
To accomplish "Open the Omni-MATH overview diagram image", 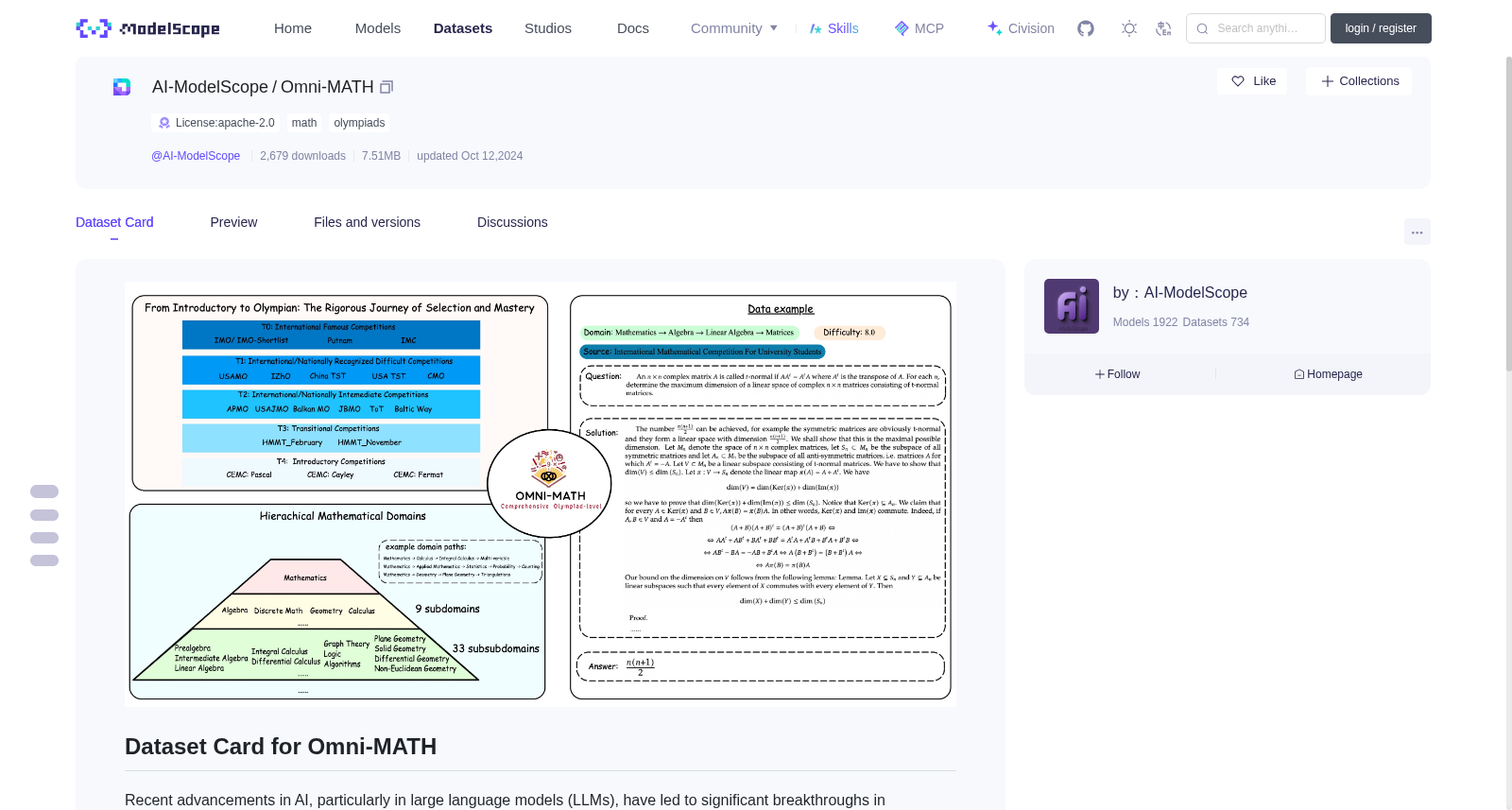I will tap(541, 494).
